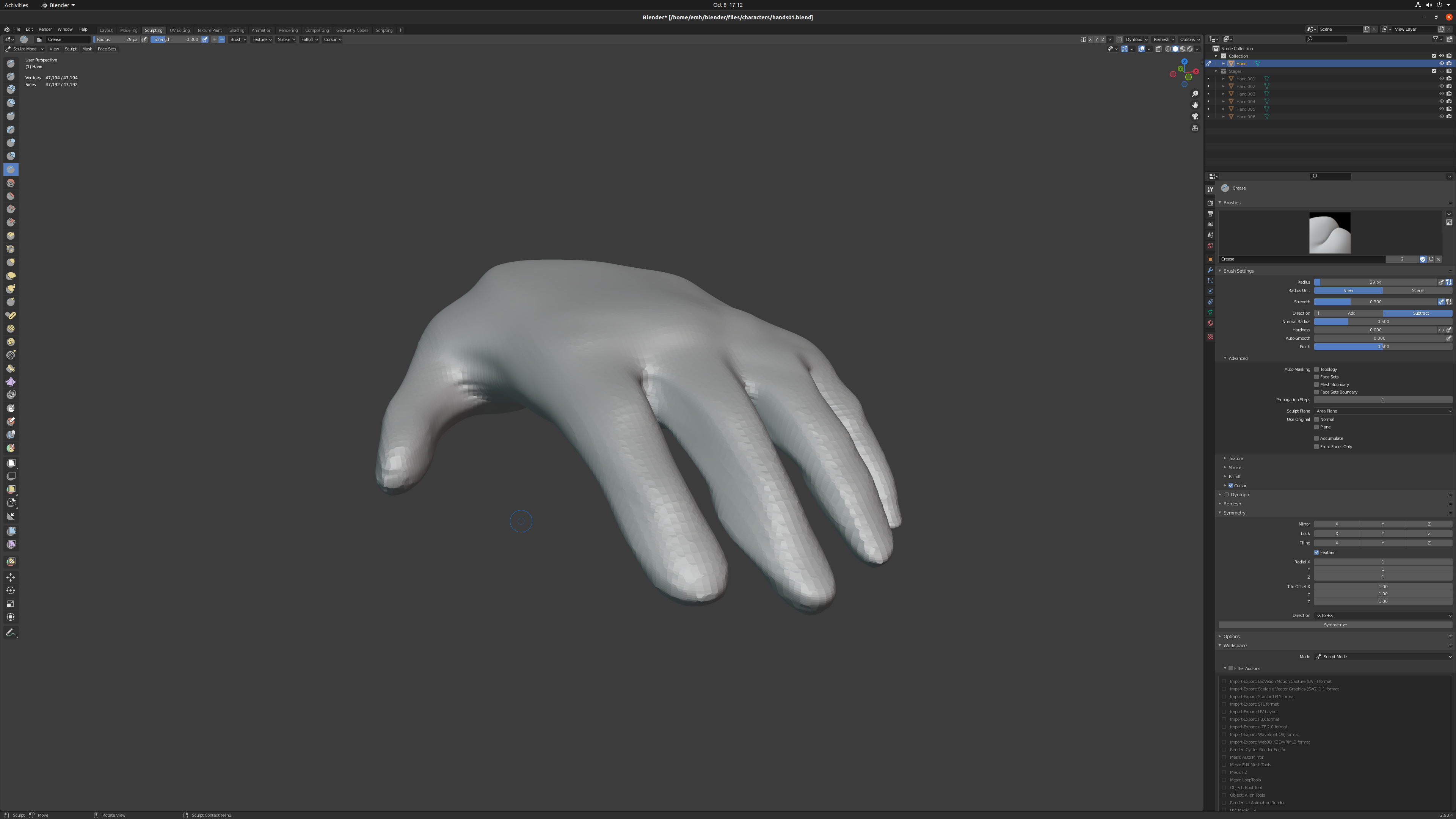Adjust the Pinch slider in Brush Settings
1456x819 pixels.
click(1383, 347)
